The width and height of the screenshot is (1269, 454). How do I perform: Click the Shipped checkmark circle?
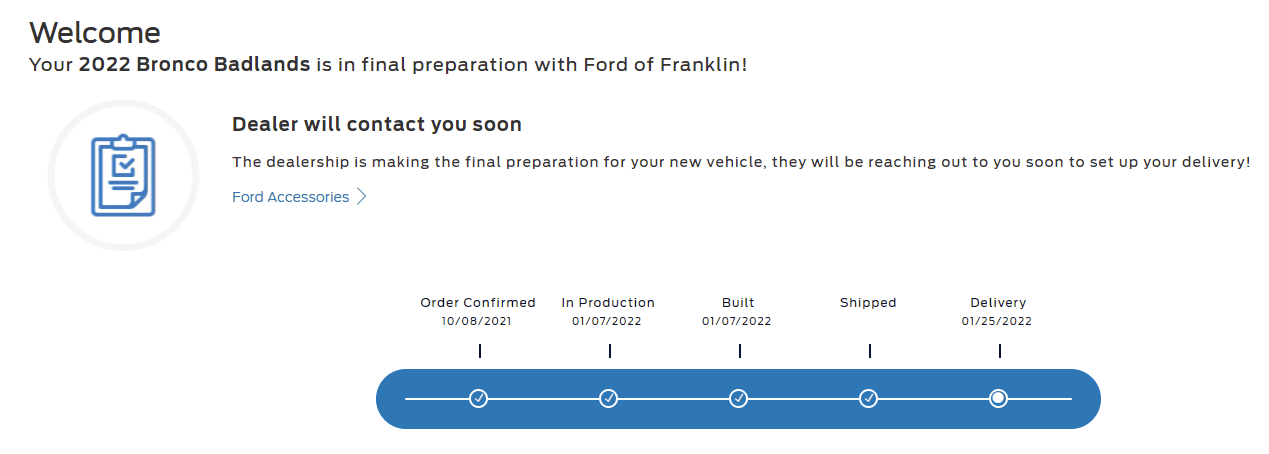[x=869, y=399]
